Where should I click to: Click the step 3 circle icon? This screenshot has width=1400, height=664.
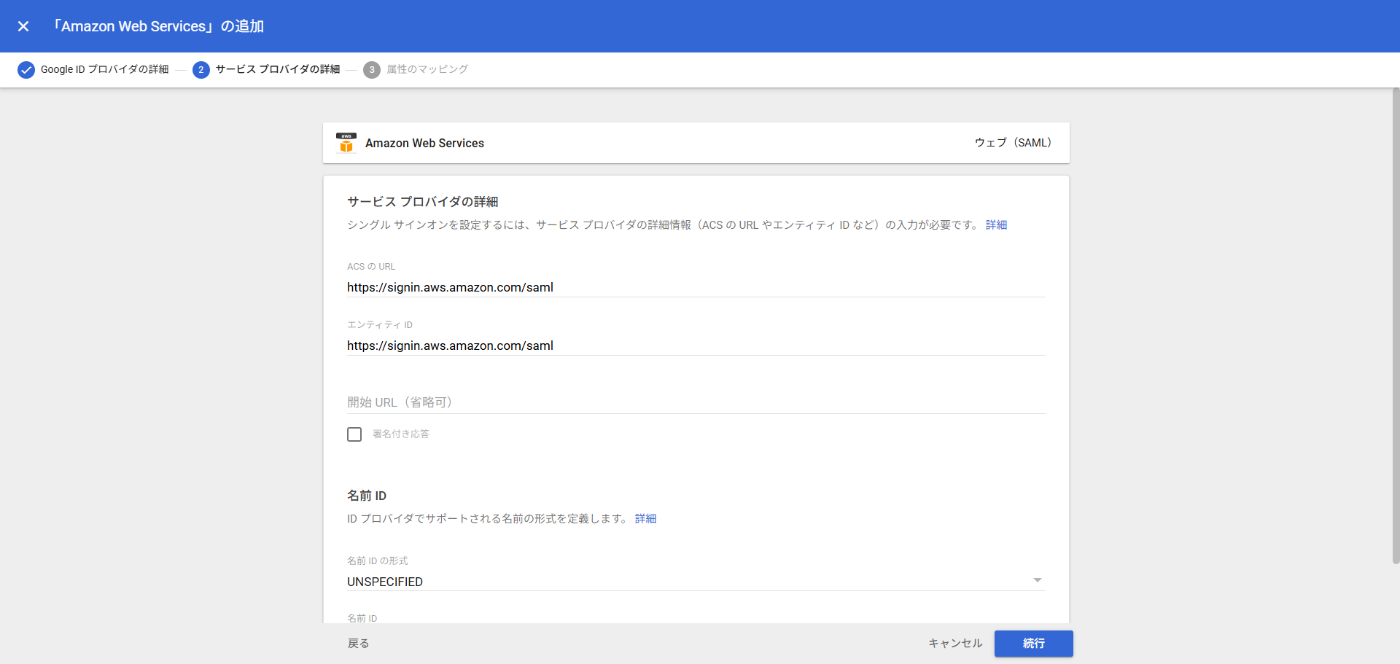click(372, 70)
